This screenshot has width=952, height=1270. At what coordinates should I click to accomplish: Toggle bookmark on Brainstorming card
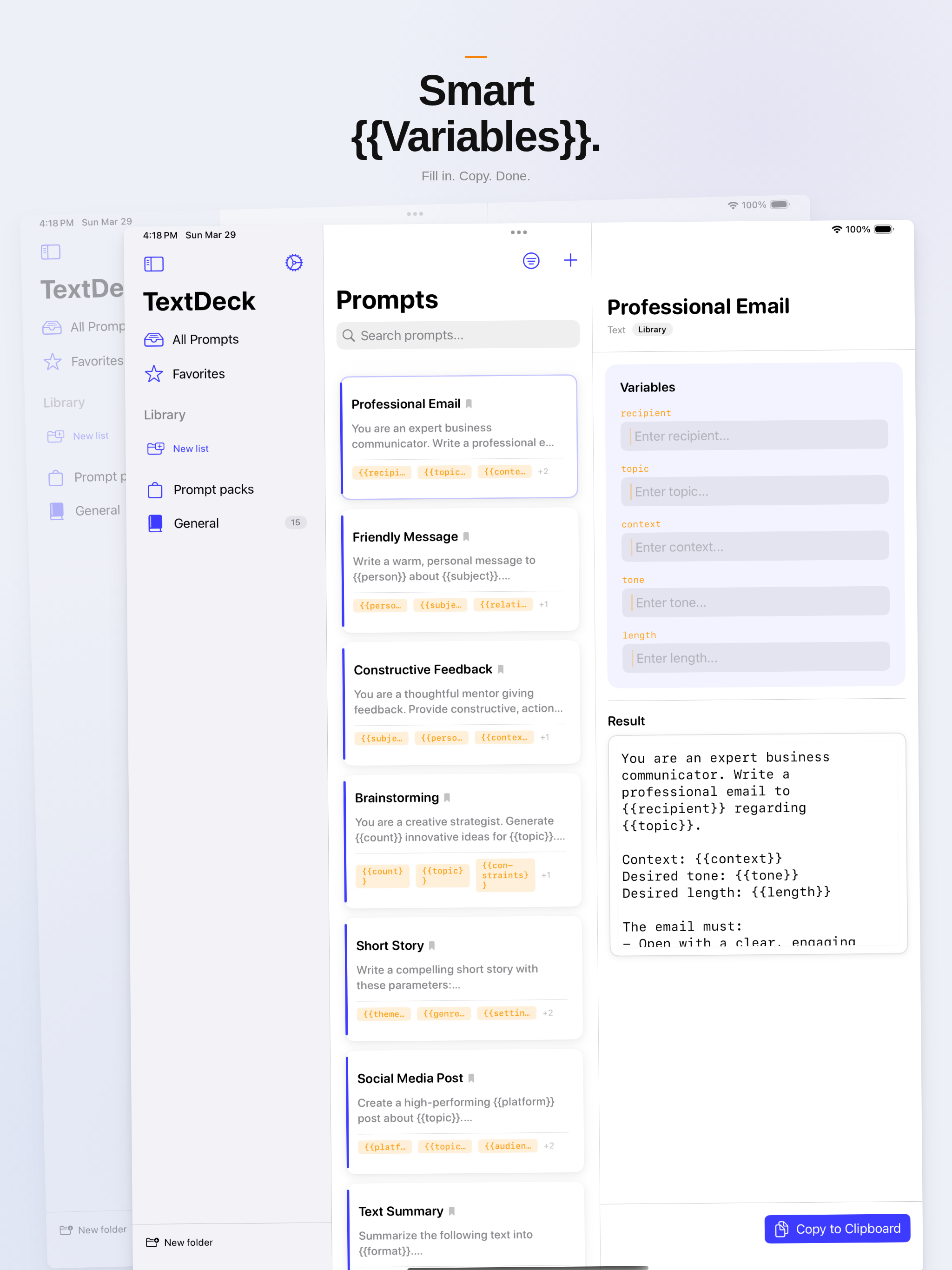[x=447, y=798]
